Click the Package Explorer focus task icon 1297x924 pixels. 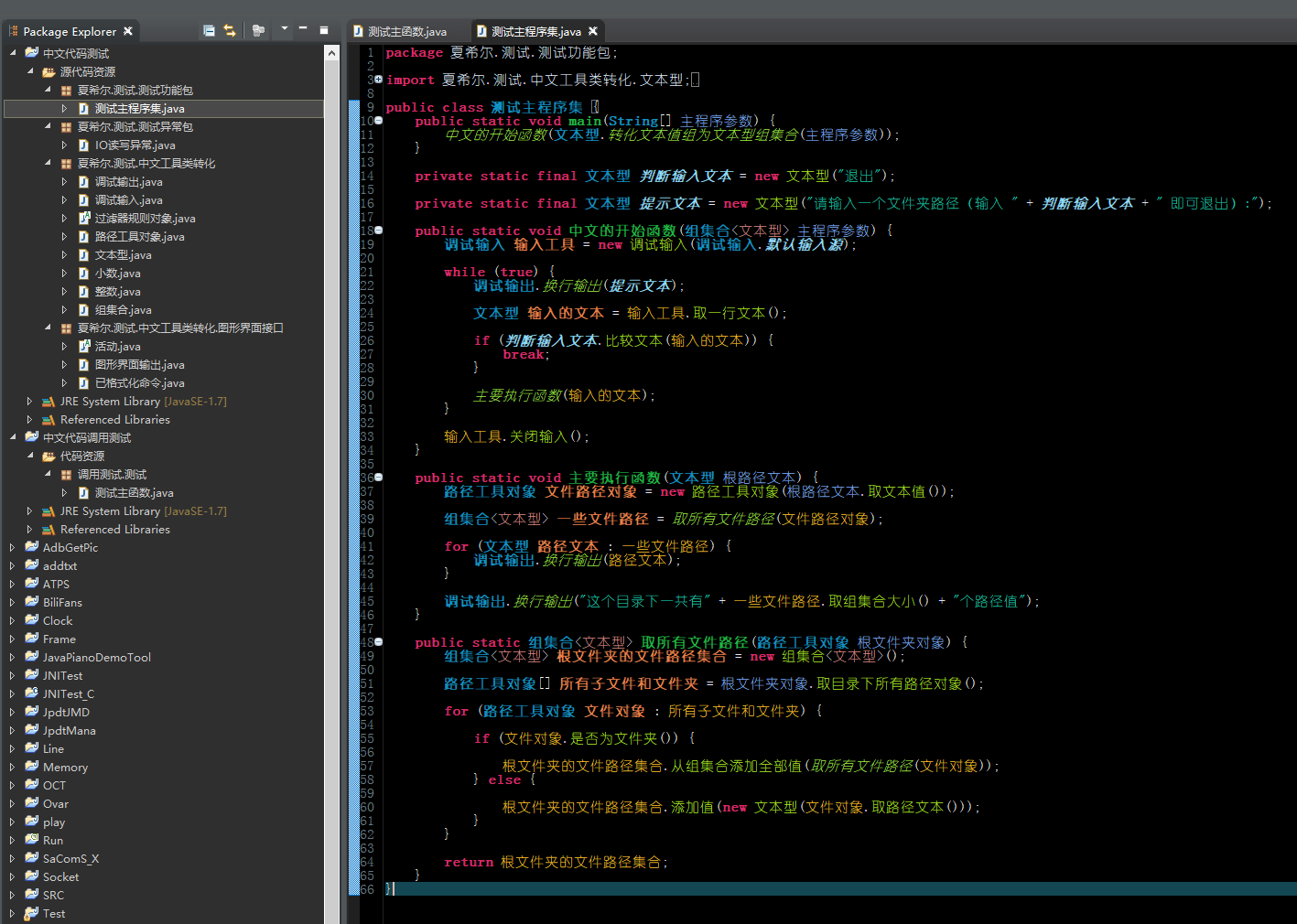[x=258, y=30]
